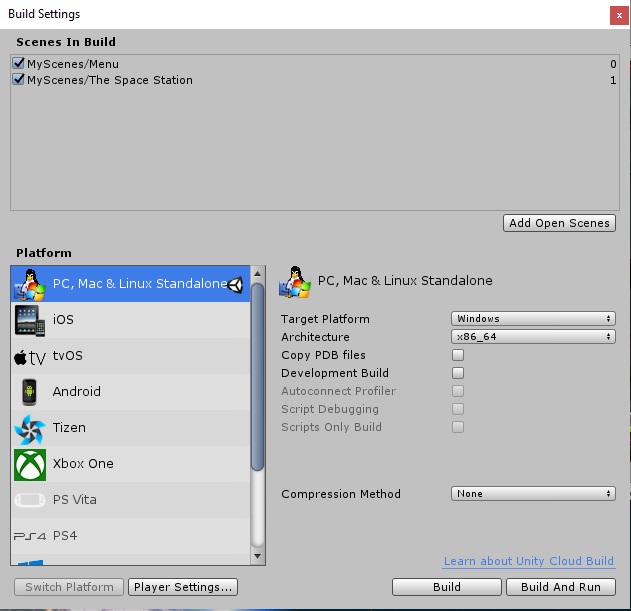Click the Switch Platform button
This screenshot has height=611, width=631.
pos(69,587)
